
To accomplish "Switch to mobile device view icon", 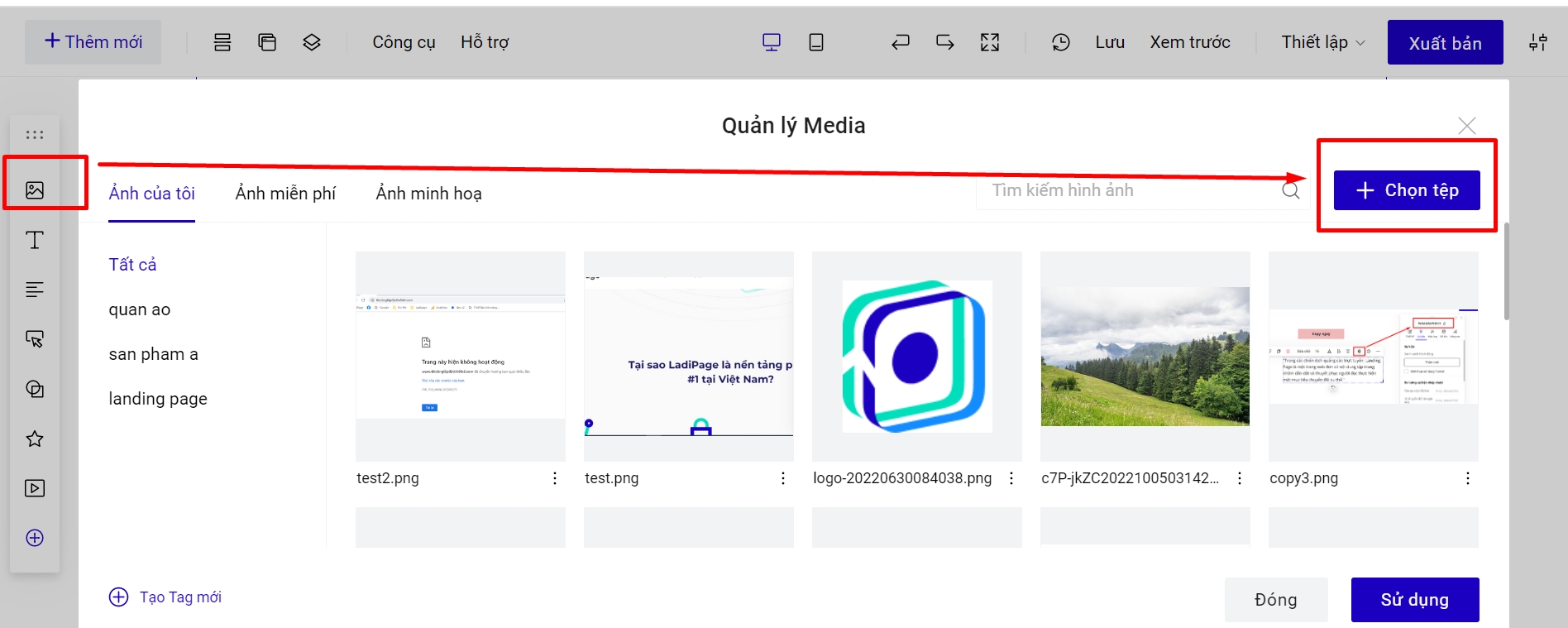I will coord(815,42).
